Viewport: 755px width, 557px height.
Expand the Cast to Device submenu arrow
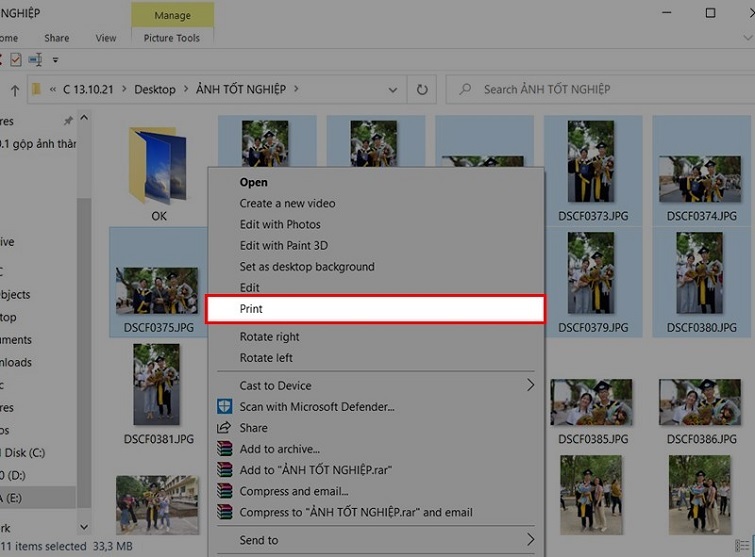(530, 386)
